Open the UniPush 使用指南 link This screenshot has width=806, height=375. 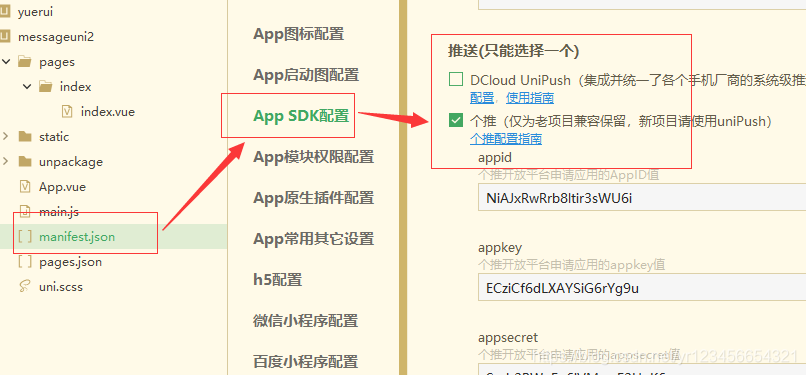click(530, 98)
